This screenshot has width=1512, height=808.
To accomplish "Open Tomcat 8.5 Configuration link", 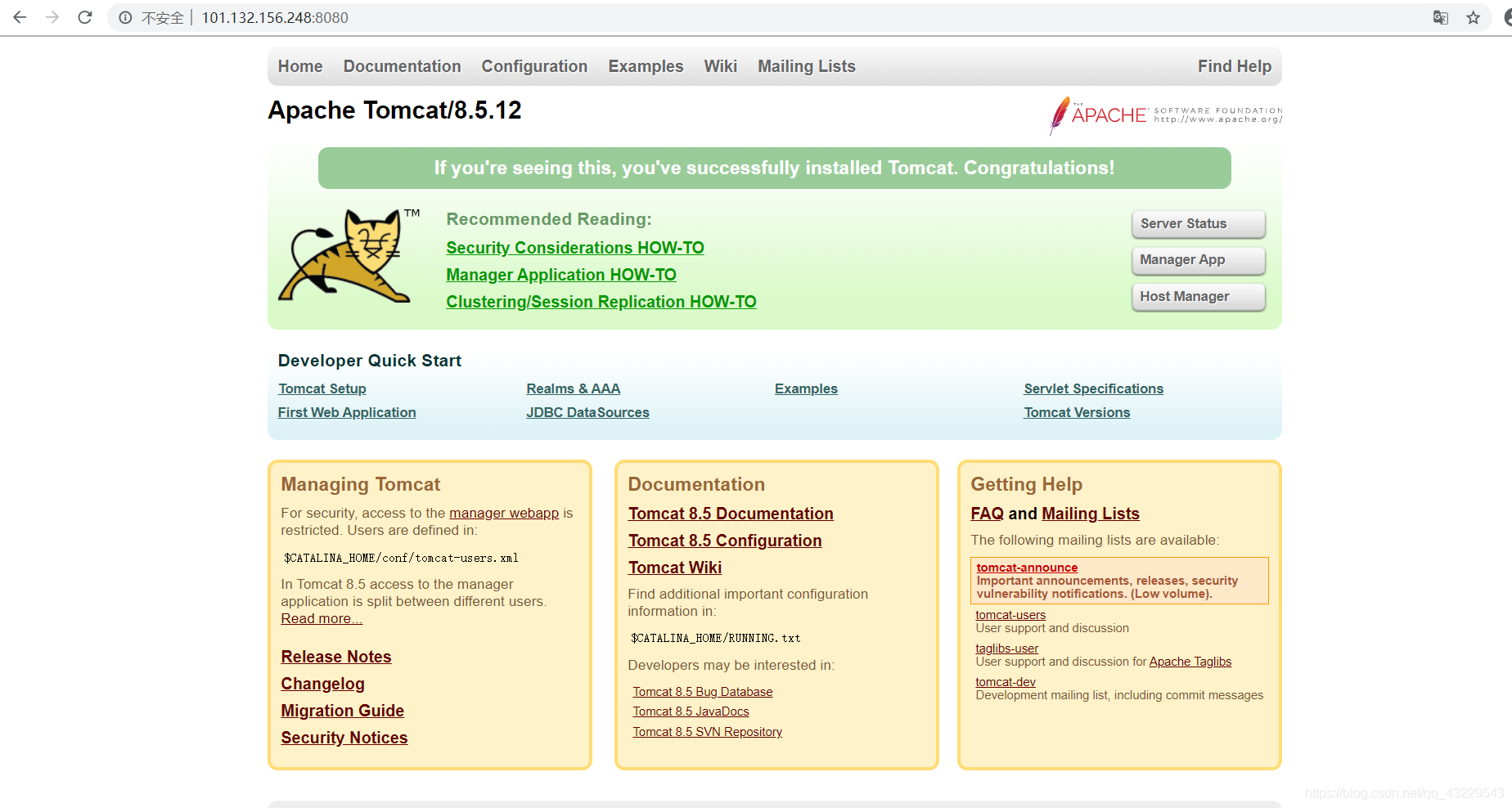I will click(x=725, y=541).
